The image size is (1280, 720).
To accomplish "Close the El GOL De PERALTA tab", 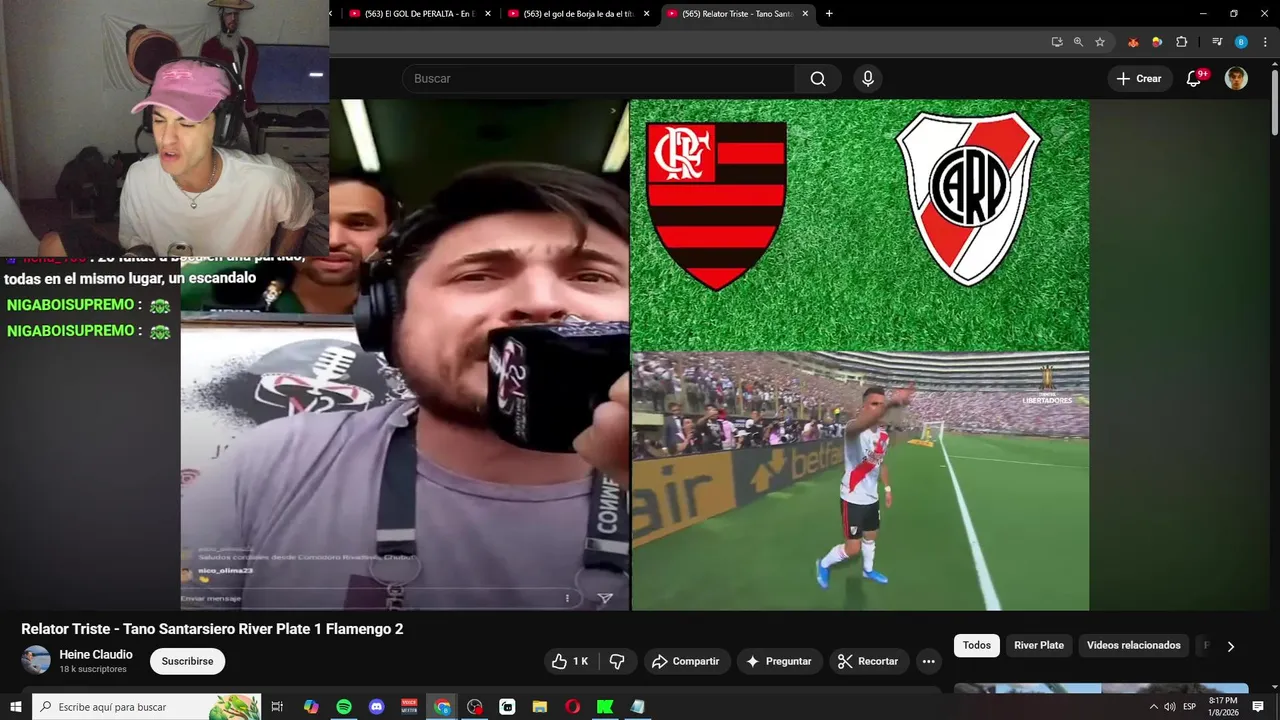I will (488, 14).
